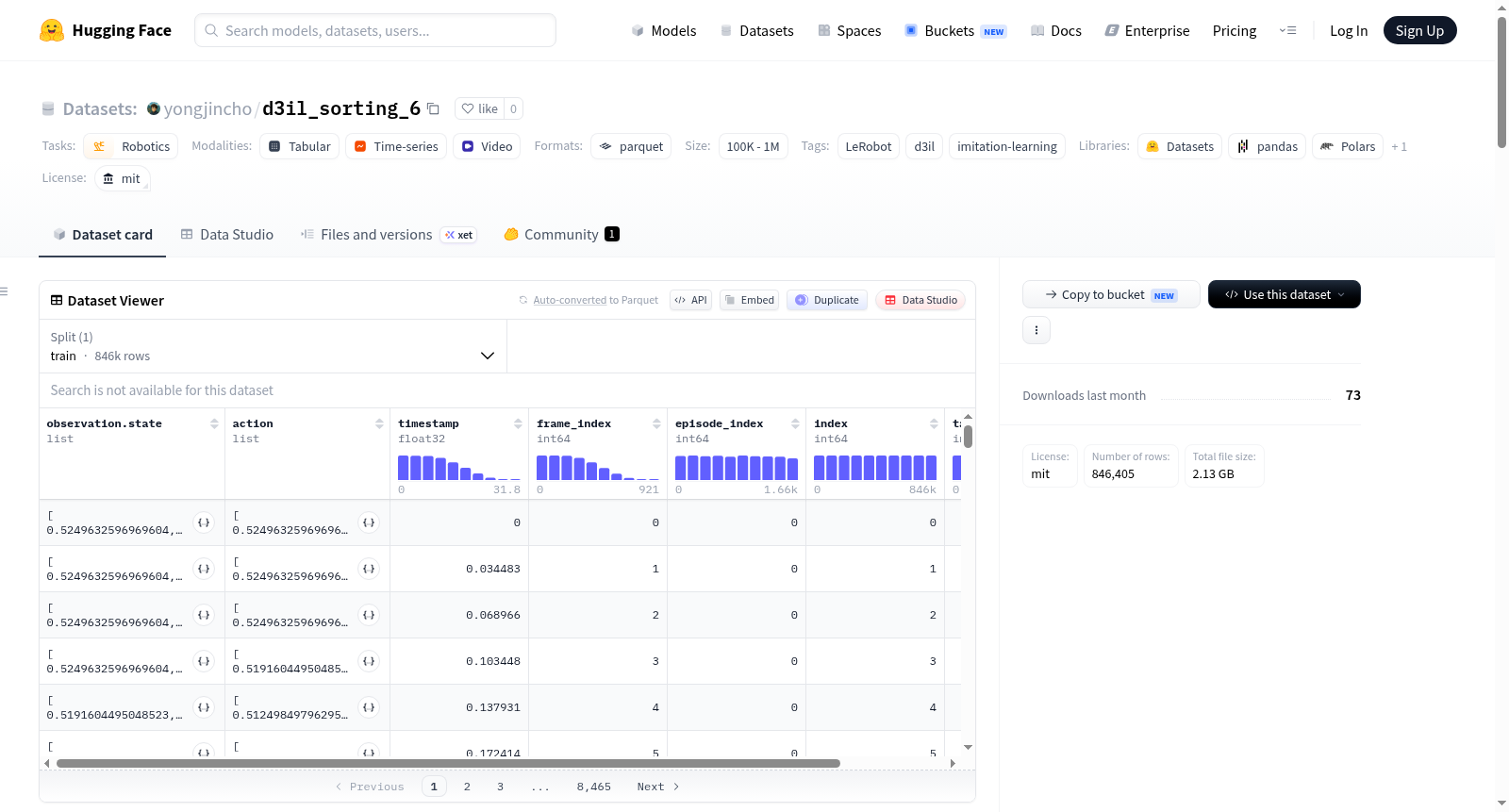The height and width of the screenshot is (812, 1509).
Task: Select the mit license tag
Action: [123, 178]
